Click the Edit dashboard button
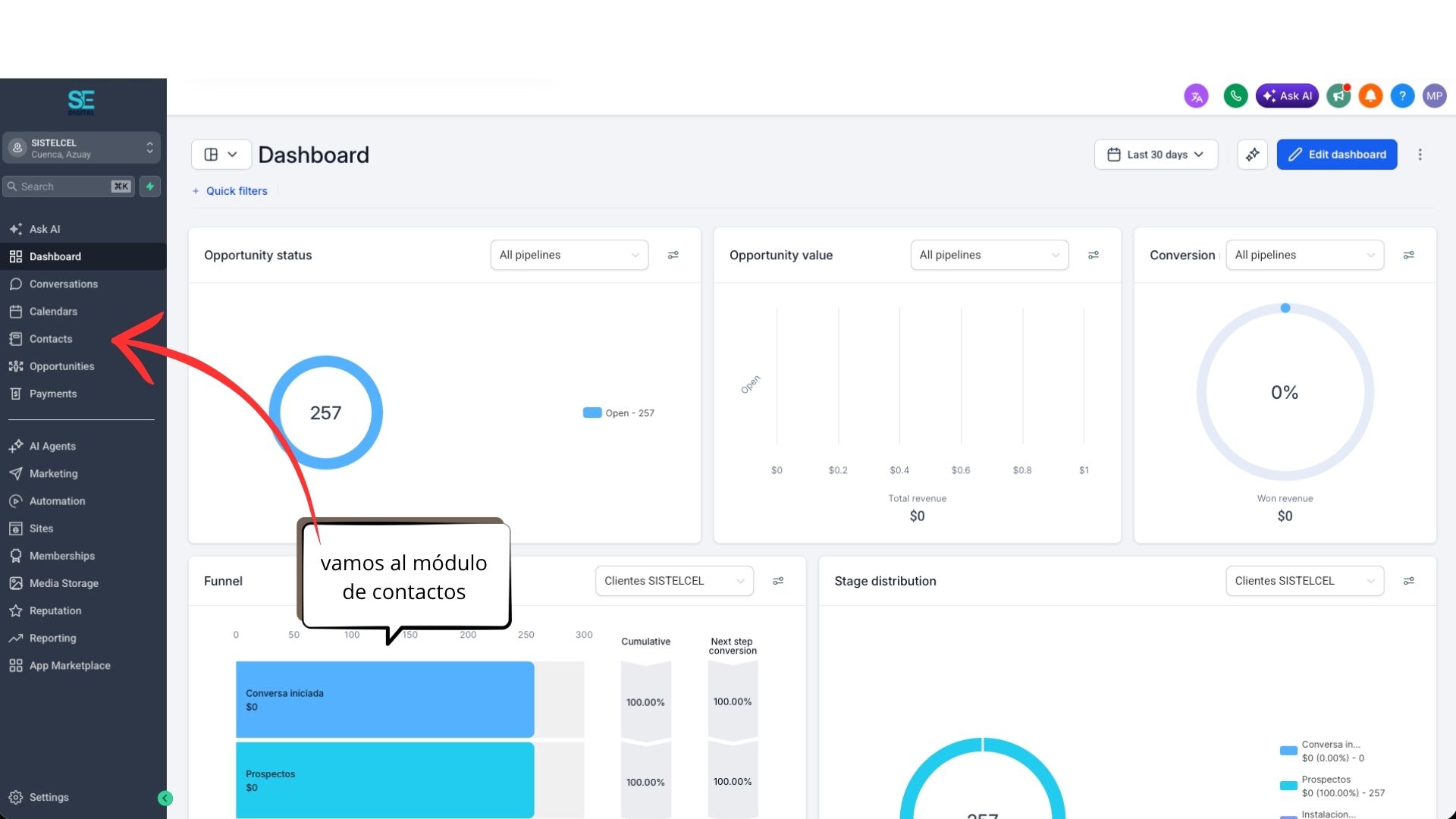The height and width of the screenshot is (819, 1456). (x=1337, y=155)
